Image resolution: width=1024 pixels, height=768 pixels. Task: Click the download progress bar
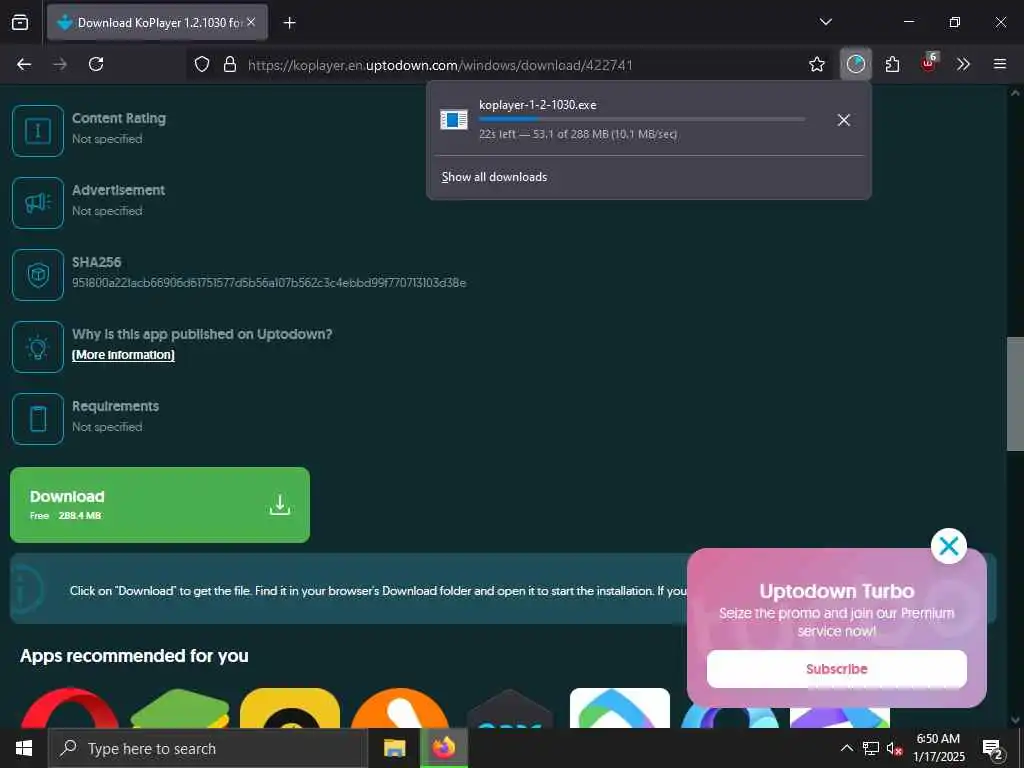[x=642, y=119]
